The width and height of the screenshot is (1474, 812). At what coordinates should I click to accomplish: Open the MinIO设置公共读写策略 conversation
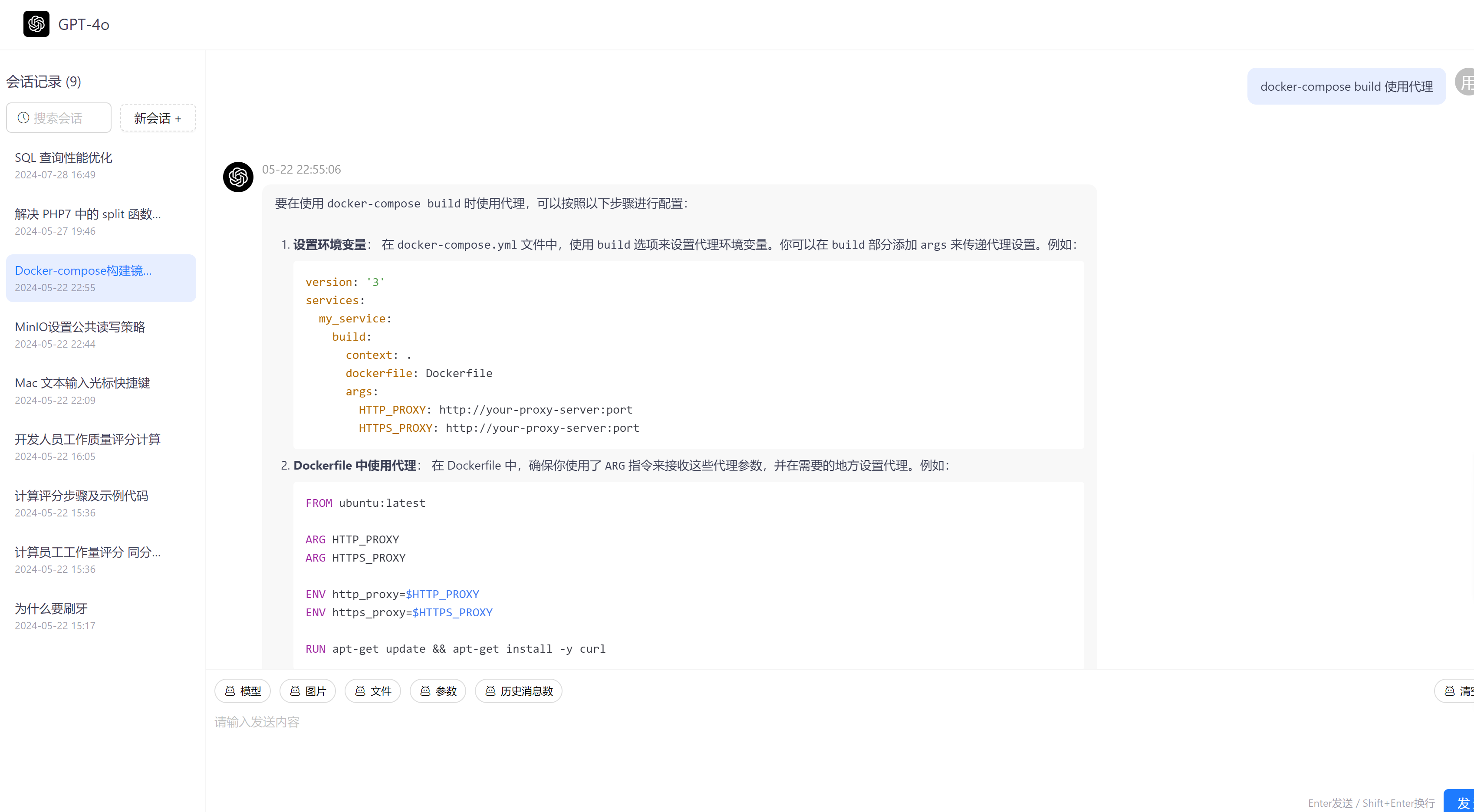click(101, 335)
